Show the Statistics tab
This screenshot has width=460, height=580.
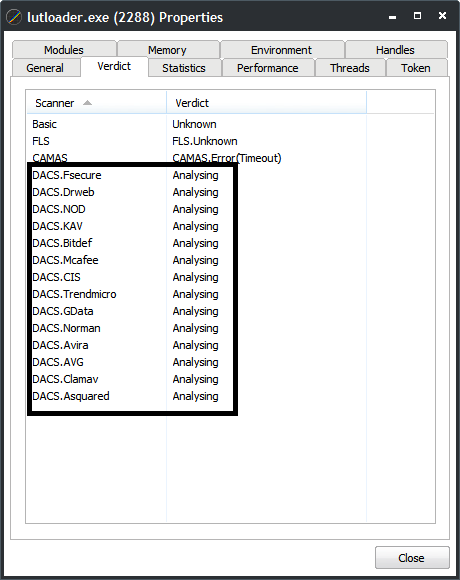tap(184, 68)
